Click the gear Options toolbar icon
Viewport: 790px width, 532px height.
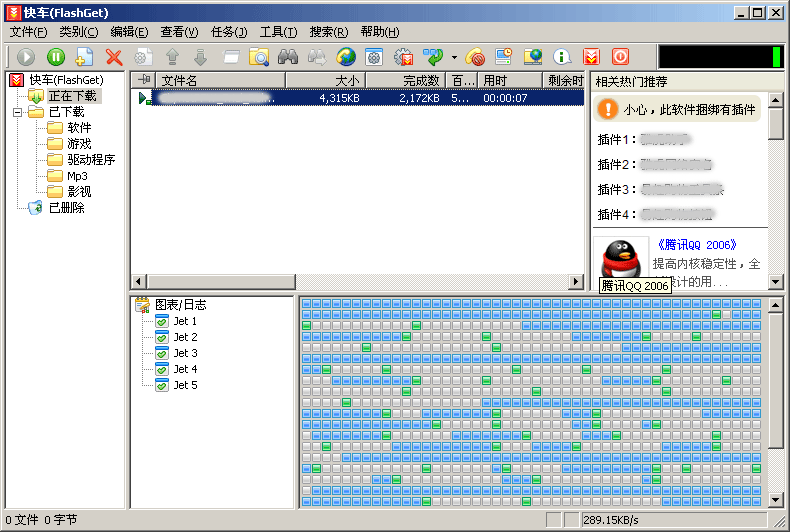[404, 57]
